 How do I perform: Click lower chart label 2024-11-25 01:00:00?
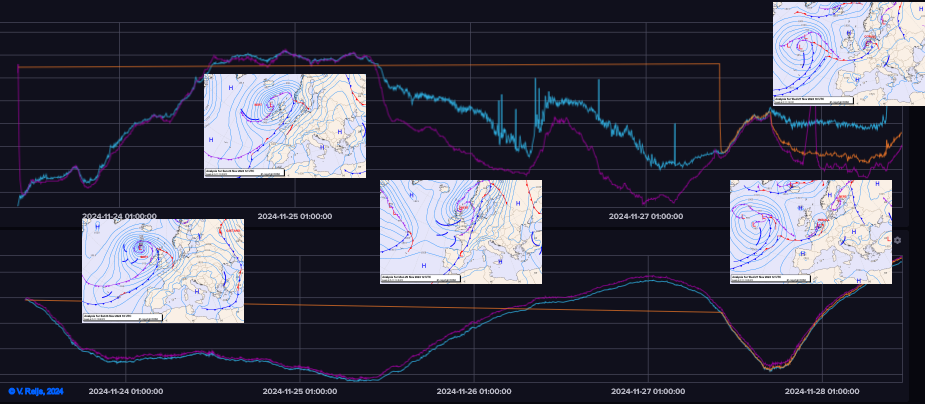coord(300,392)
